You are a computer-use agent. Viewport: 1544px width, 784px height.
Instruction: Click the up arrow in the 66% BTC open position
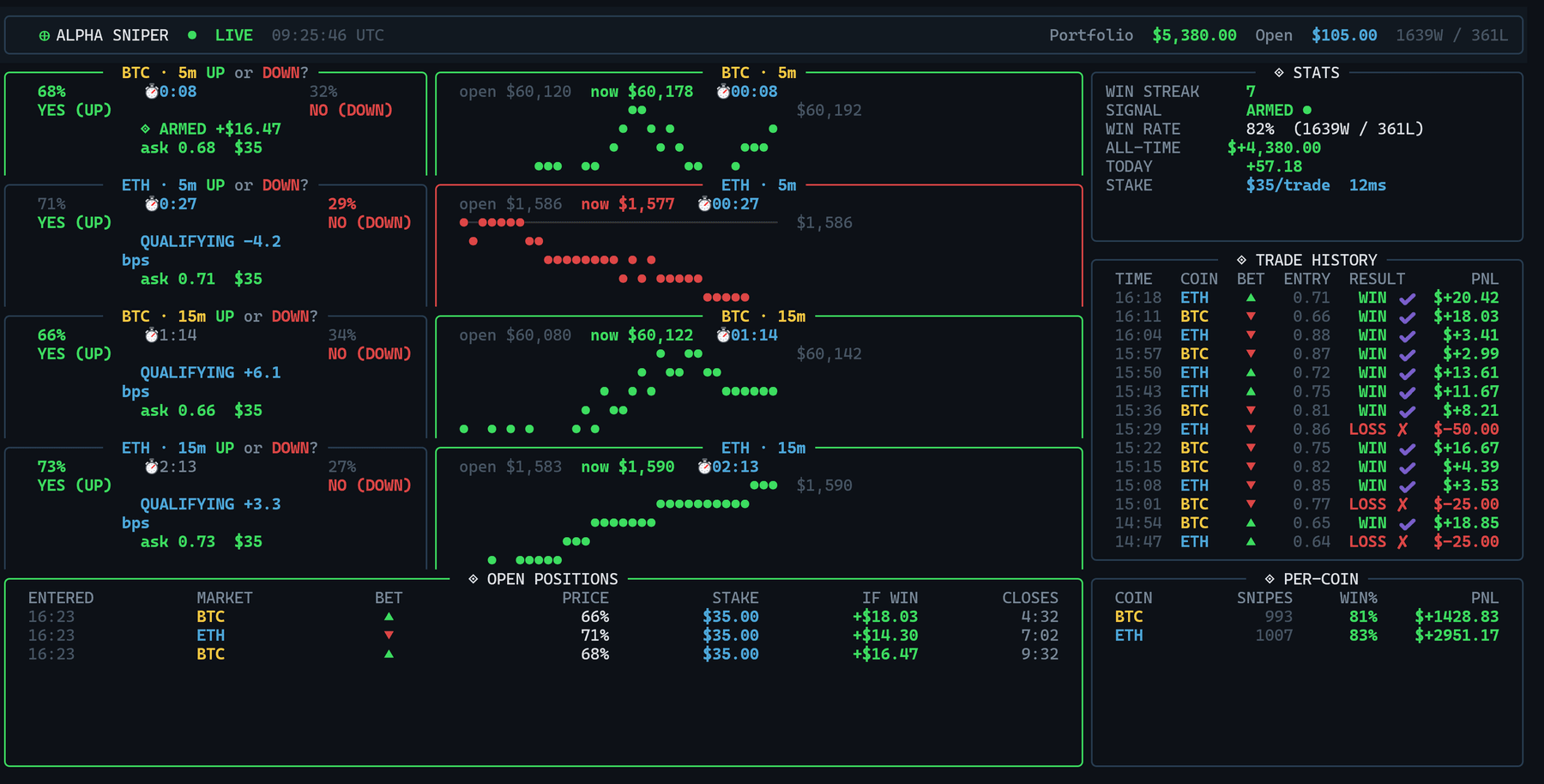389,617
